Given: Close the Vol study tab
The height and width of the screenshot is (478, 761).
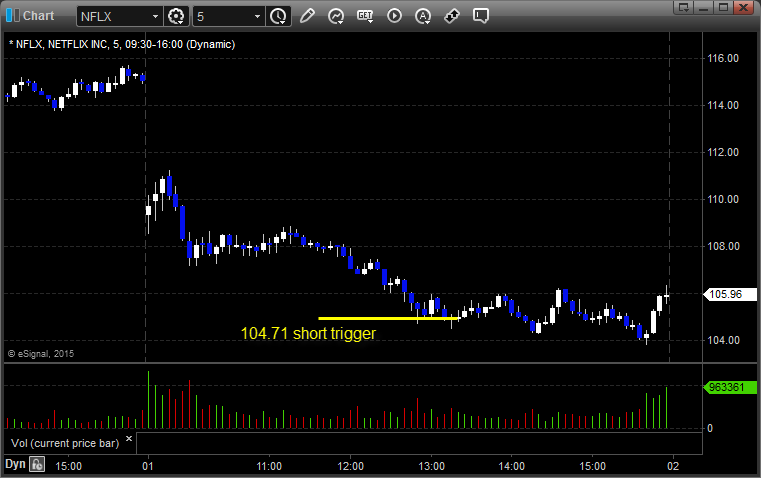Looking at the screenshot, I should coord(129,438).
